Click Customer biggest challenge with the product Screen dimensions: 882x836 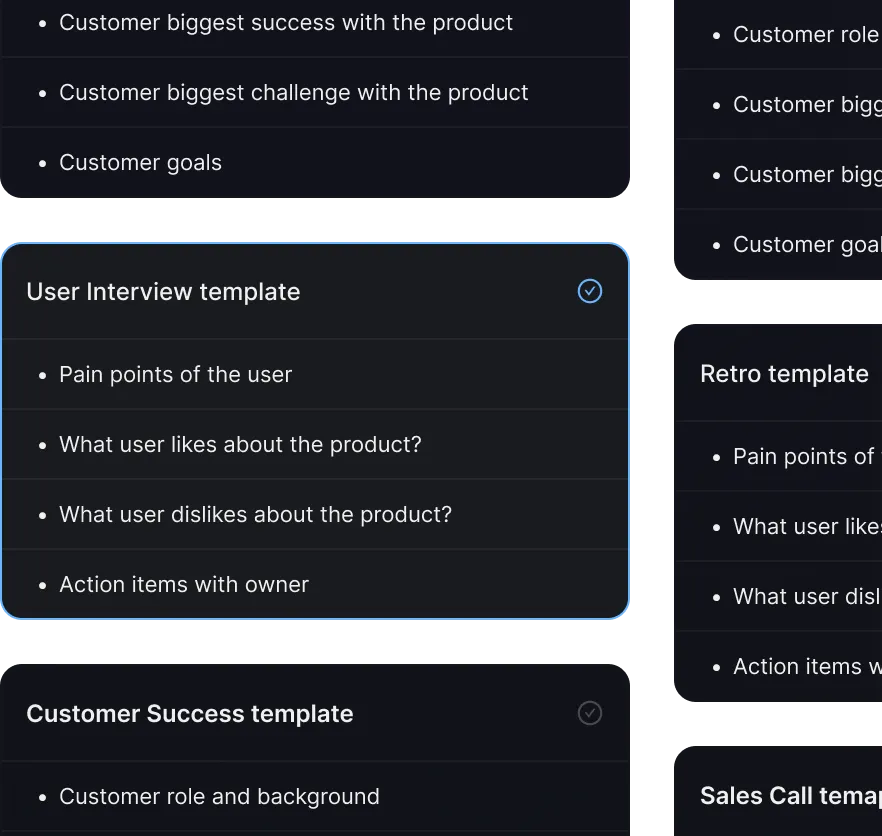294,93
